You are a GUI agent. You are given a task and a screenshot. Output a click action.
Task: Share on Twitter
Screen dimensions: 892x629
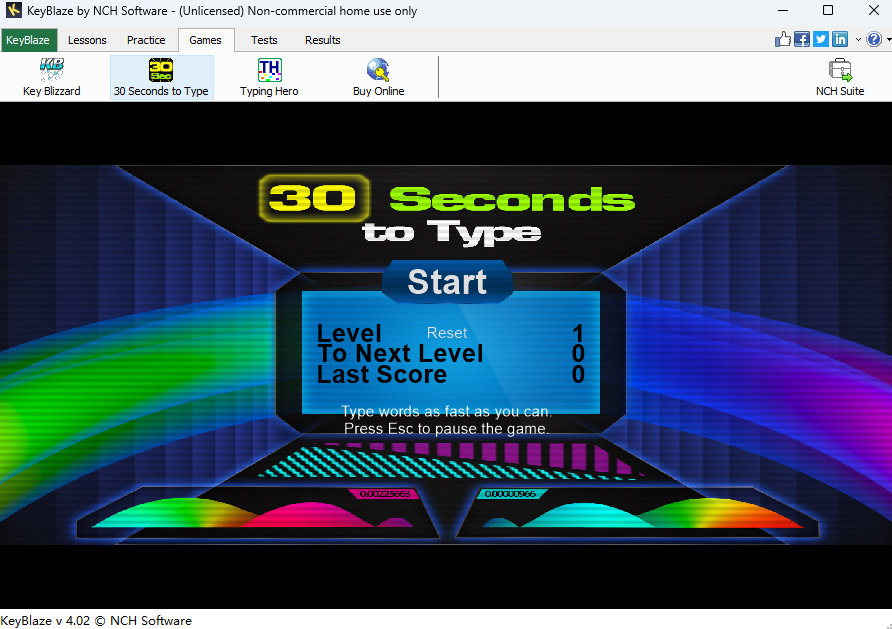821,39
